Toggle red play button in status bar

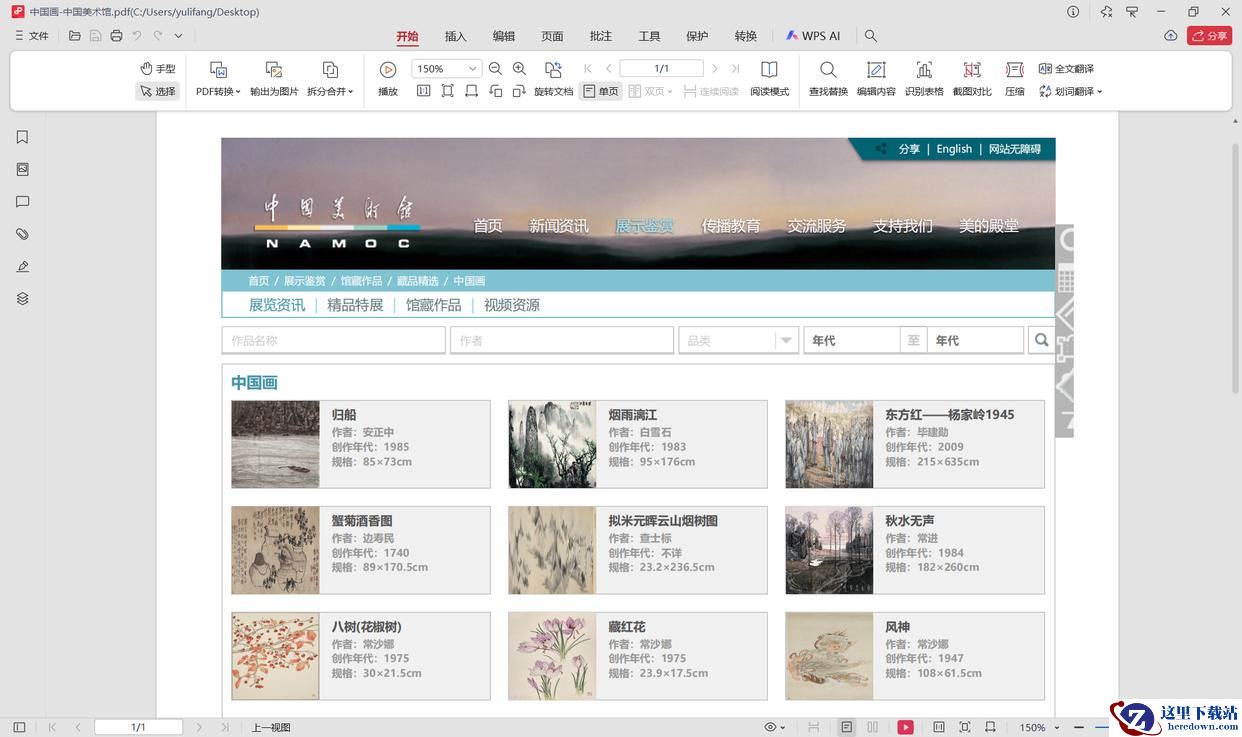coord(905,727)
